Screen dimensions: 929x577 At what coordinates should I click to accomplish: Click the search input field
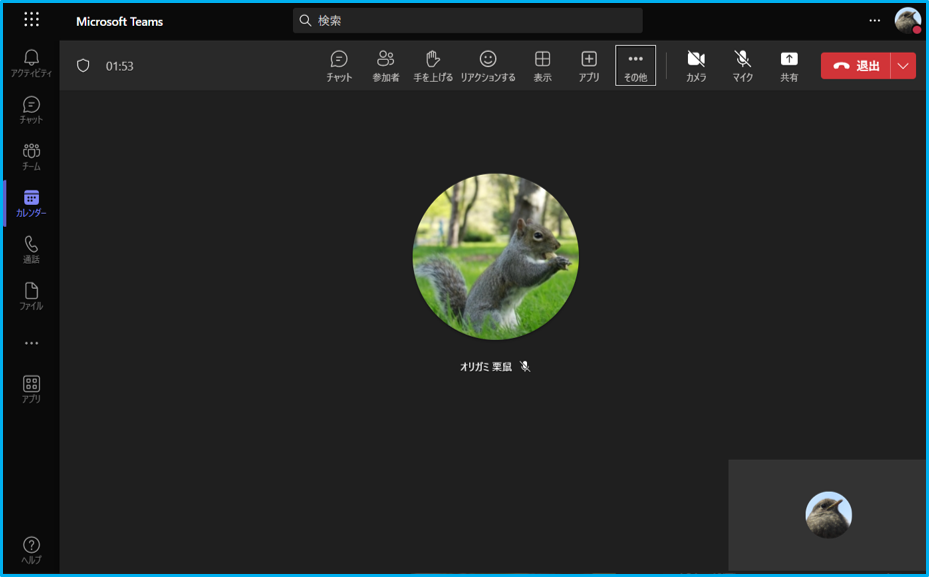[467, 20]
